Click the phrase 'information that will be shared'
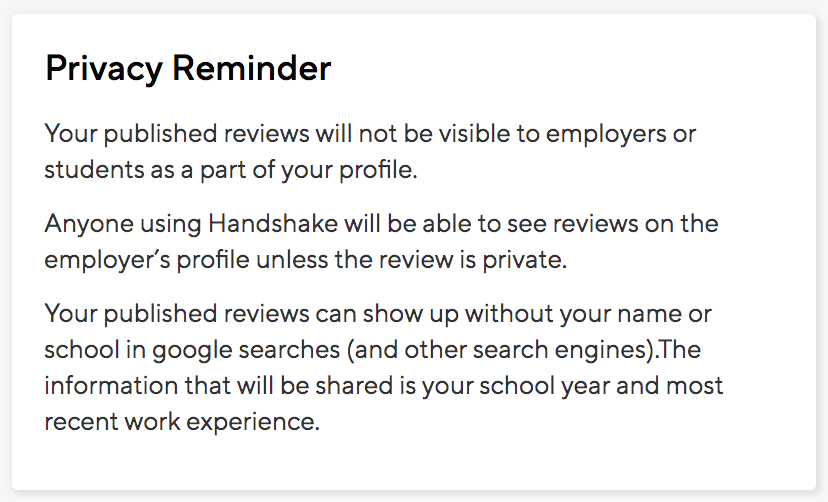This screenshot has width=828, height=502. point(219,386)
